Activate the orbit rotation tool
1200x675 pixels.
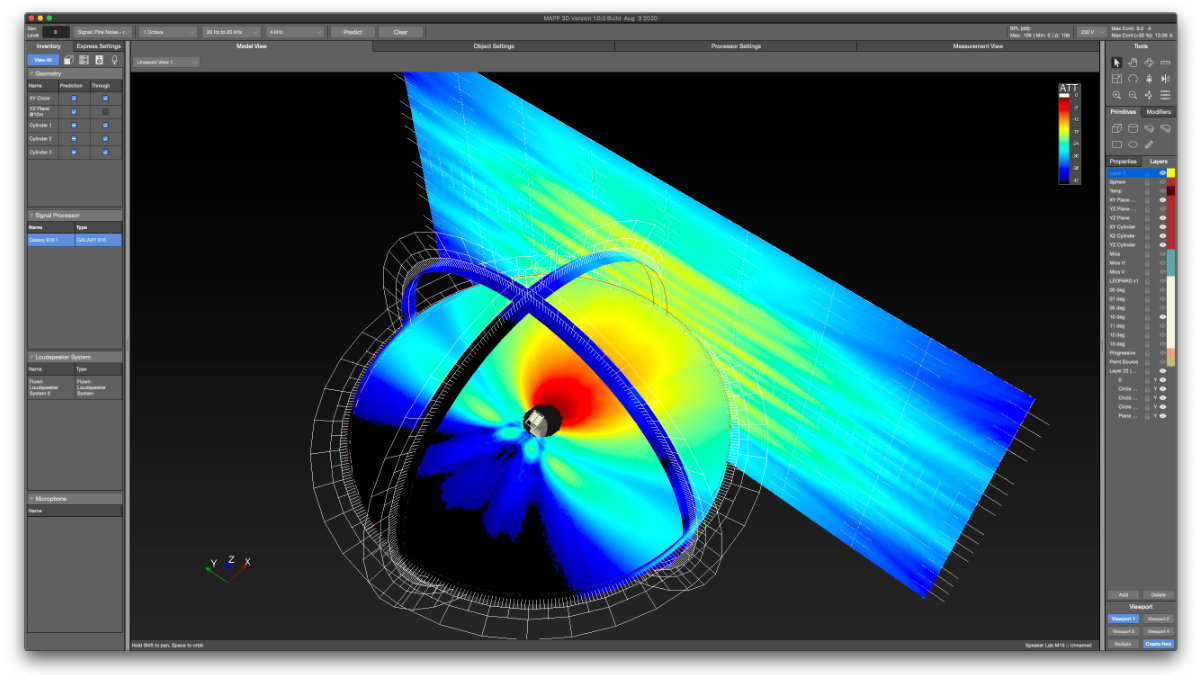tap(1148, 62)
